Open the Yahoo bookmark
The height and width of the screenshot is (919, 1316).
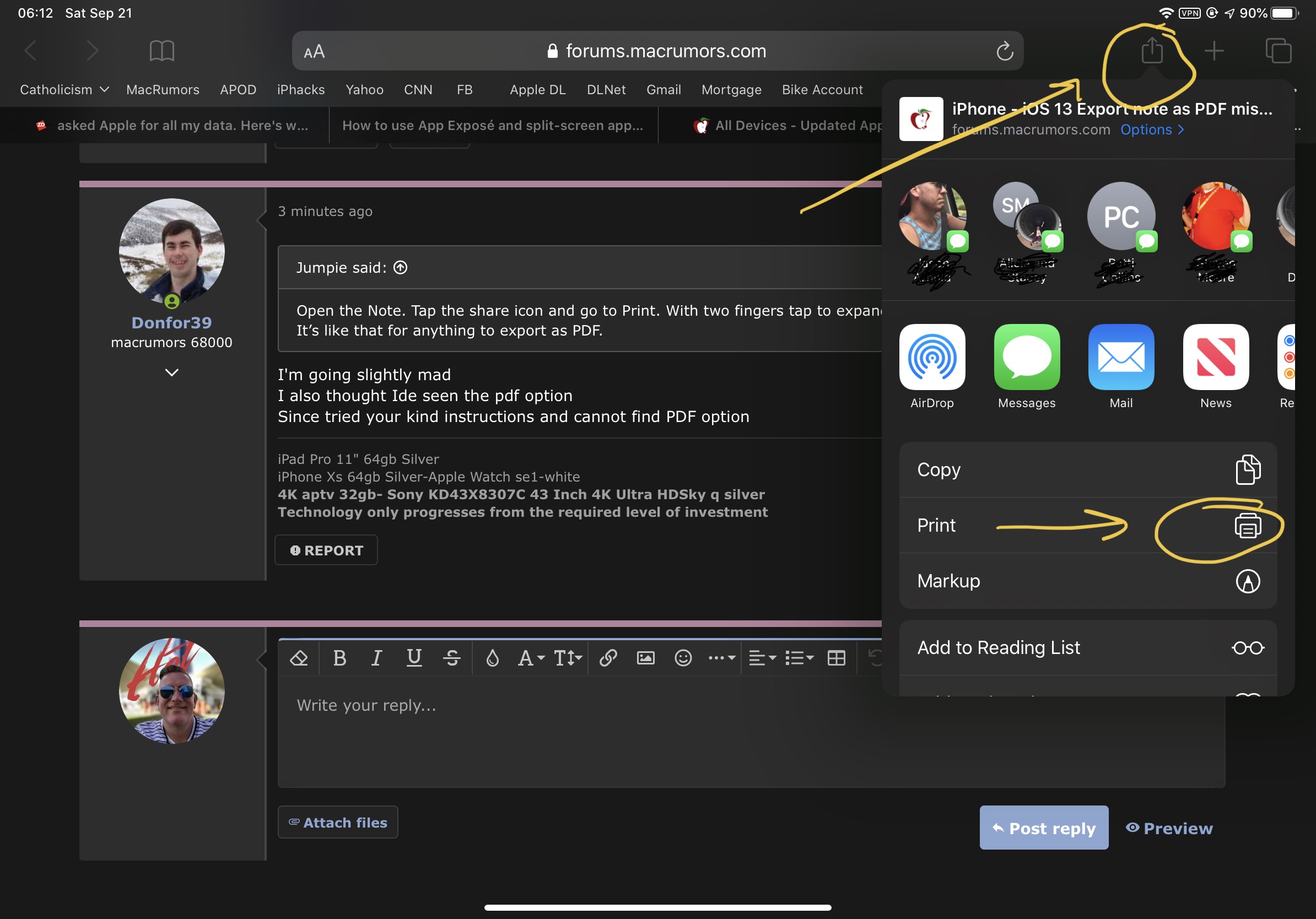[364, 90]
